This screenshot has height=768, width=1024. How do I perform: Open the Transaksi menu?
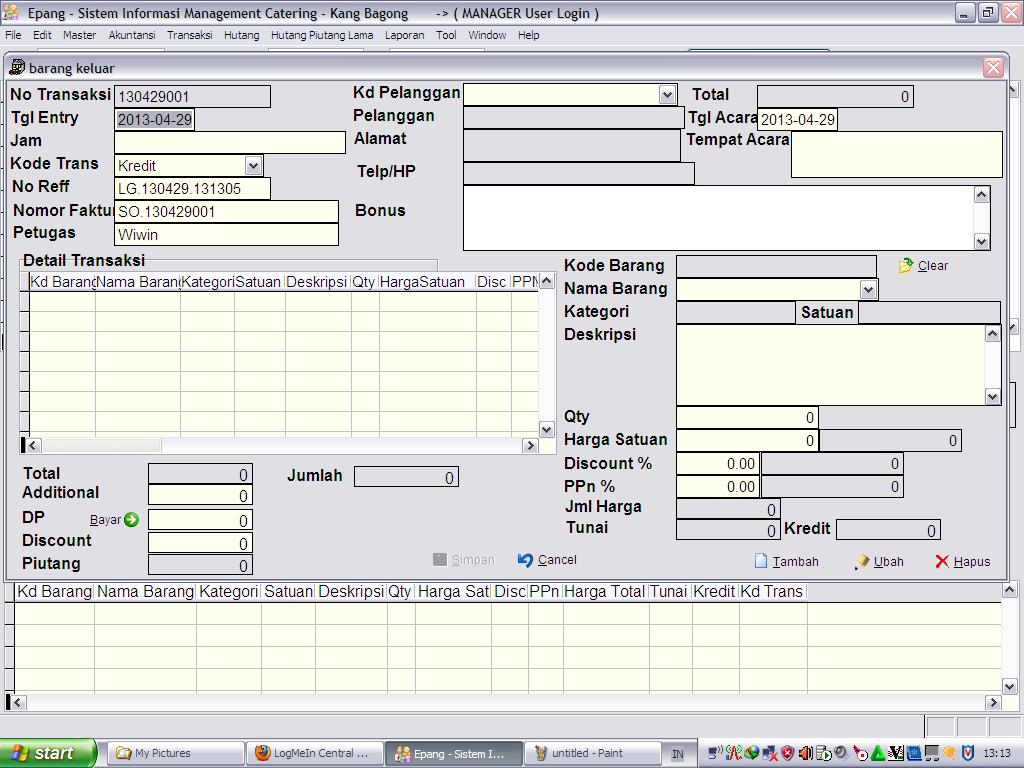pos(189,35)
